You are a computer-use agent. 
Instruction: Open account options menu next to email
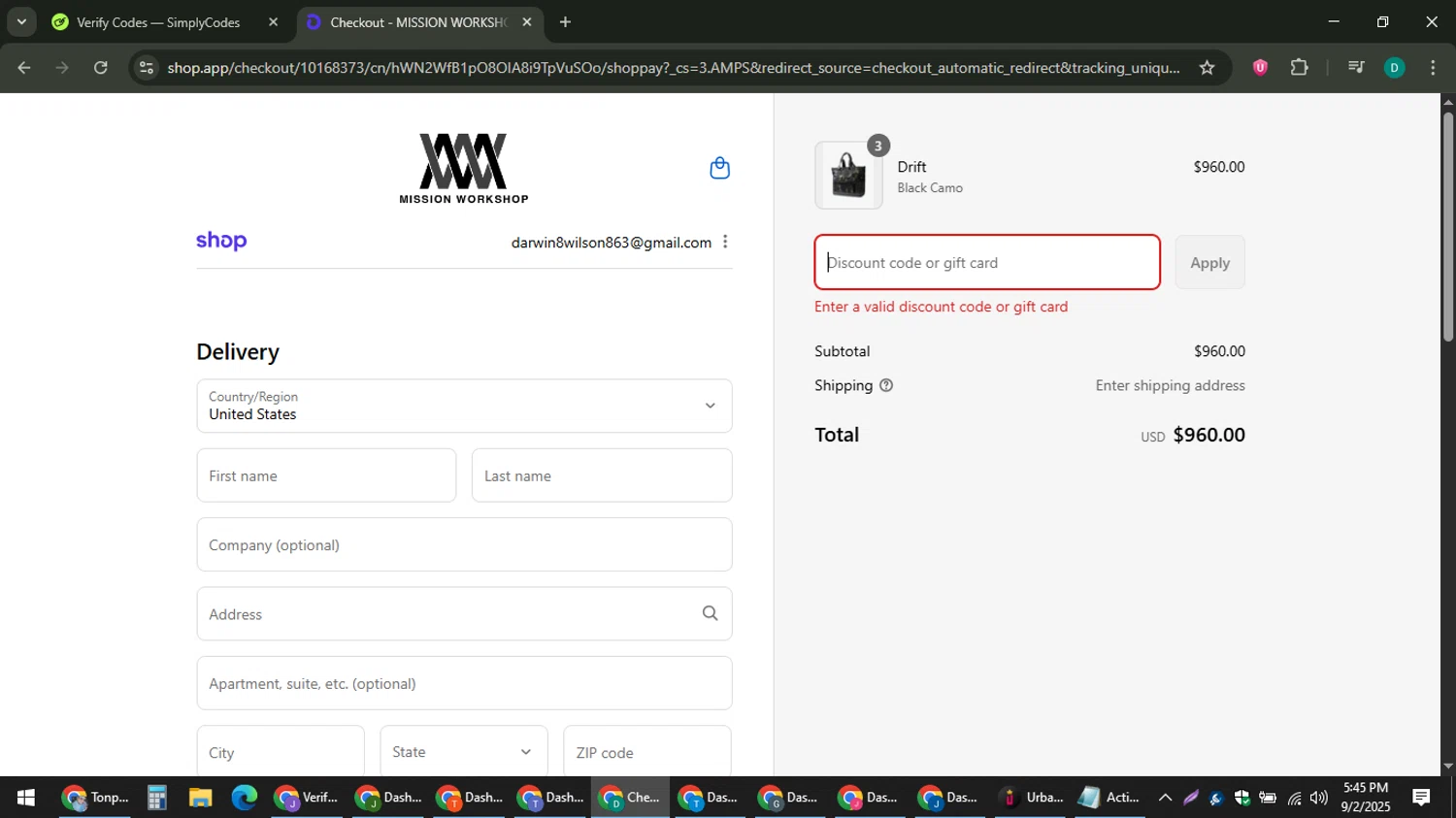coord(725,242)
